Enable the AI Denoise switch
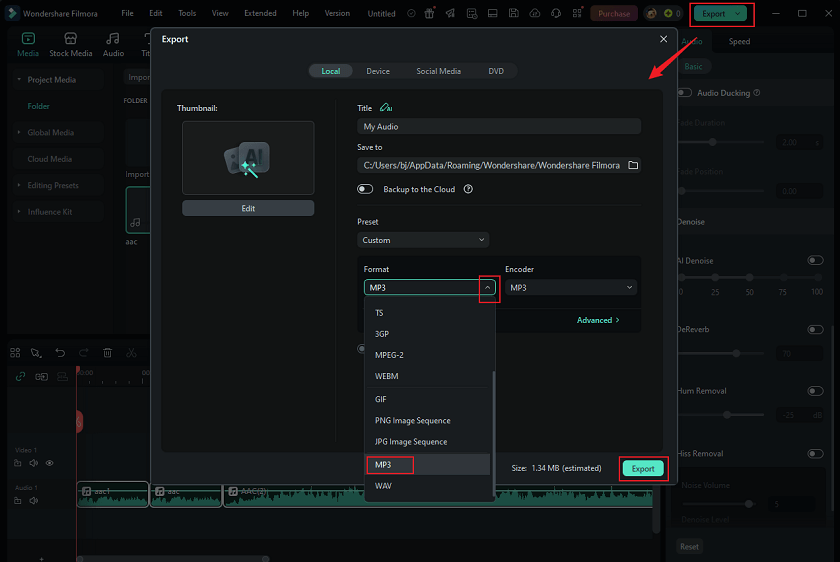The height and width of the screenshot is (562, 840). click(x=815, y=260)
